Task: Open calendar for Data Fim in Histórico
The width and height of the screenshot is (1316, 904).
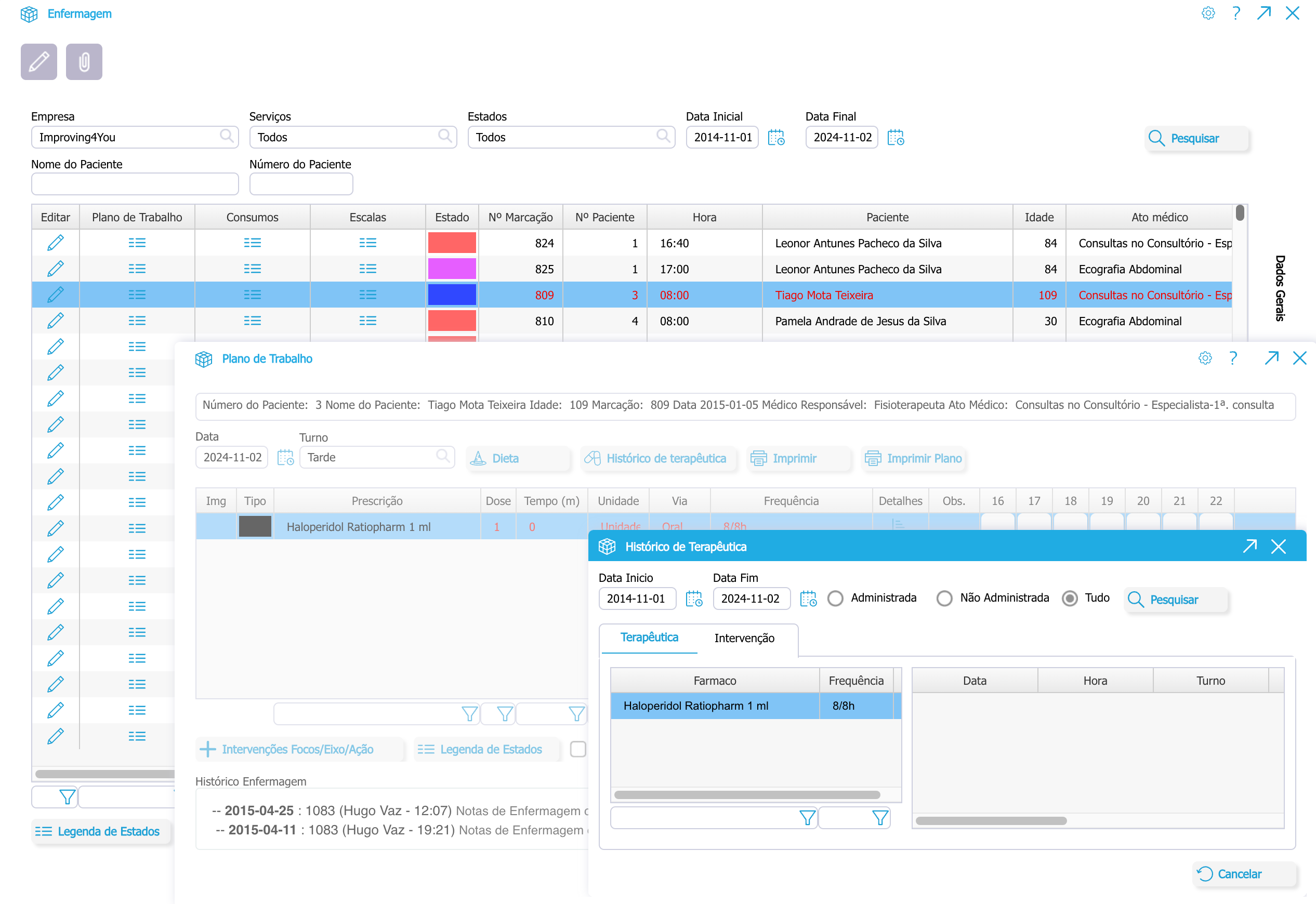Action: pos(808,599)
